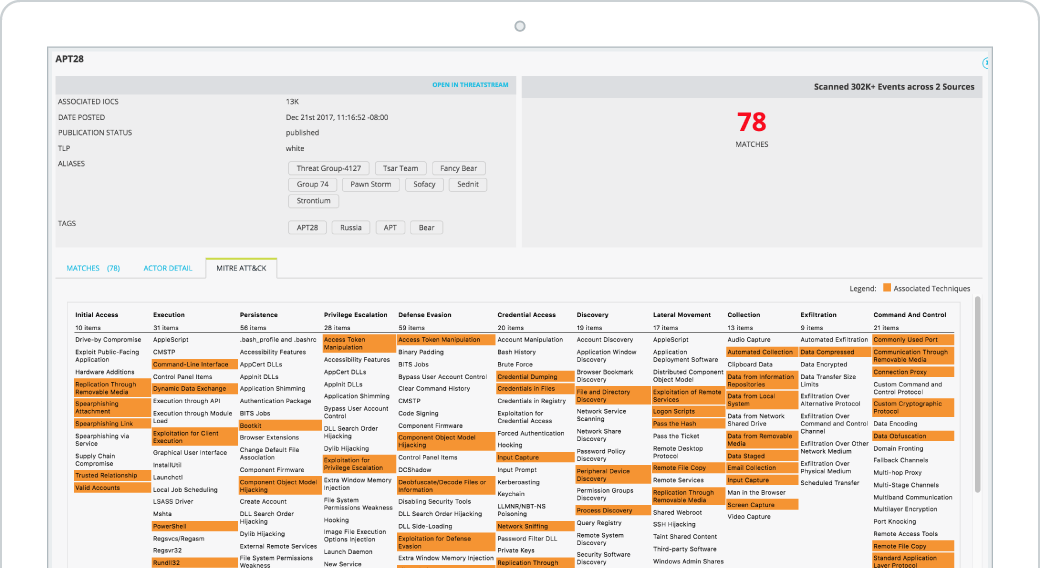Click the red 78 matches count

coord(751,122)
